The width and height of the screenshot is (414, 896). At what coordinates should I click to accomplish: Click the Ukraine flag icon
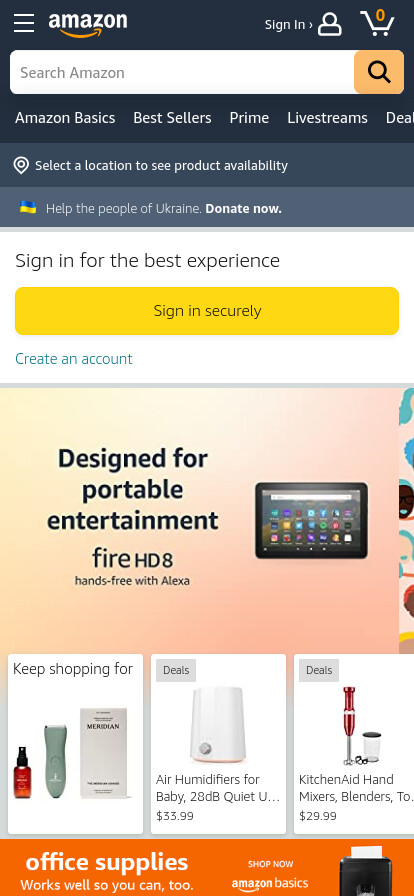click(x=28, y=207)
